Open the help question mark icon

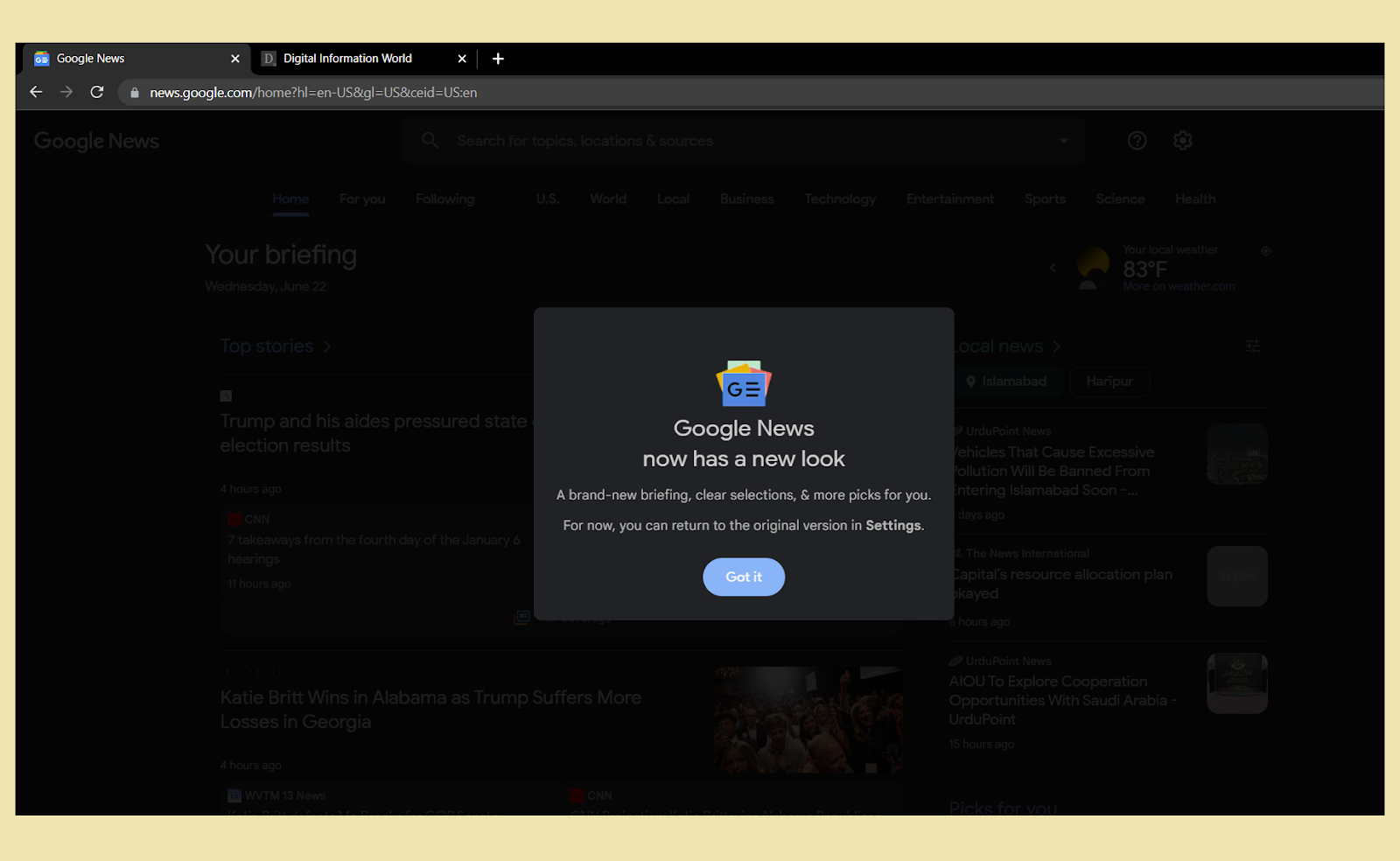point(1137,141)
